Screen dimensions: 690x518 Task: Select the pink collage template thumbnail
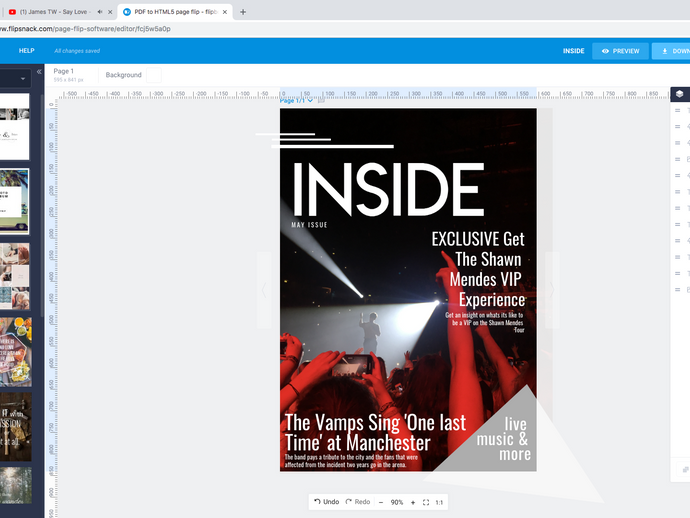(x=15, y=276)
